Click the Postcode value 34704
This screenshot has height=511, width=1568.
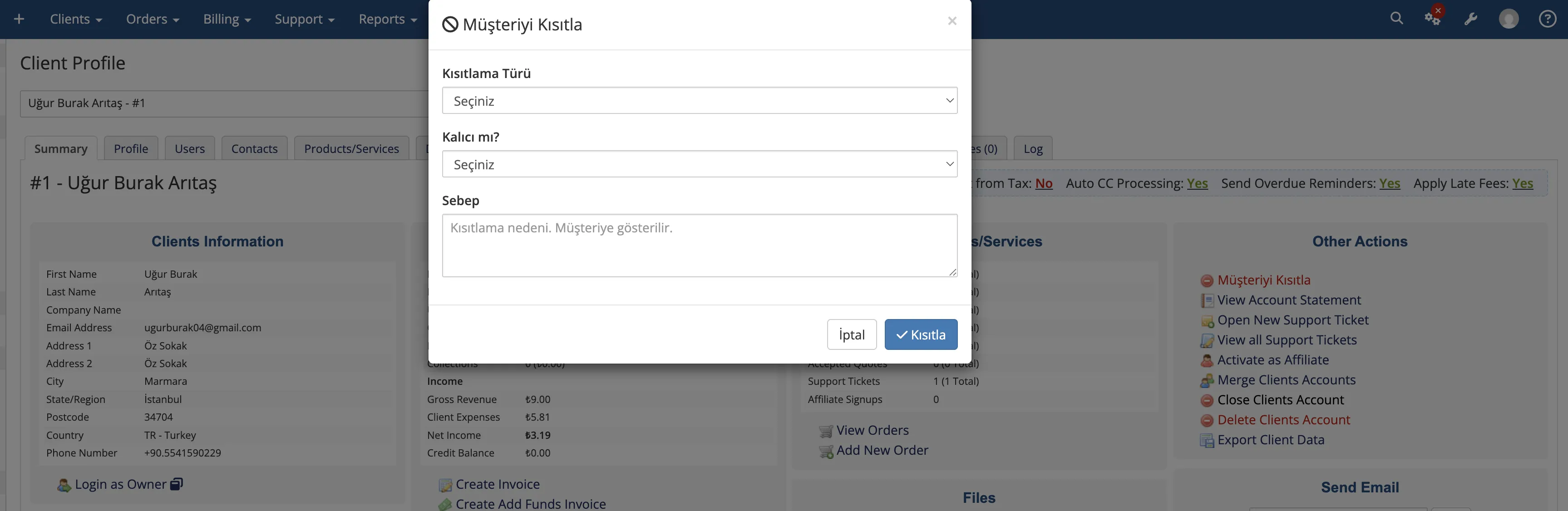point(158,417)
